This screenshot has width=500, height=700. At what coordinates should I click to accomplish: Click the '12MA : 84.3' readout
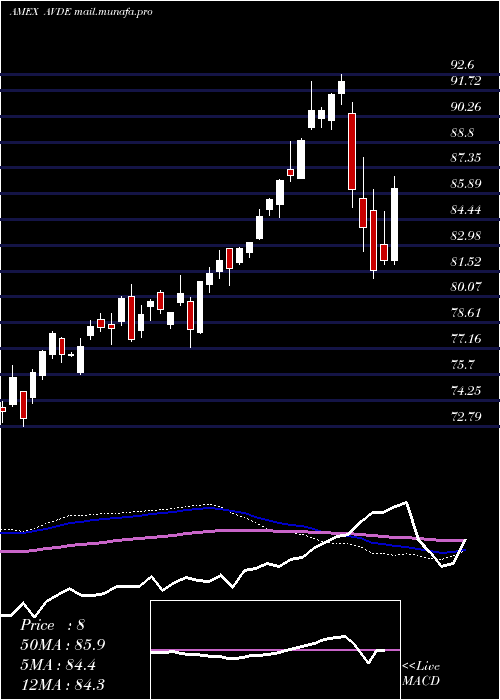coord(62,685)
